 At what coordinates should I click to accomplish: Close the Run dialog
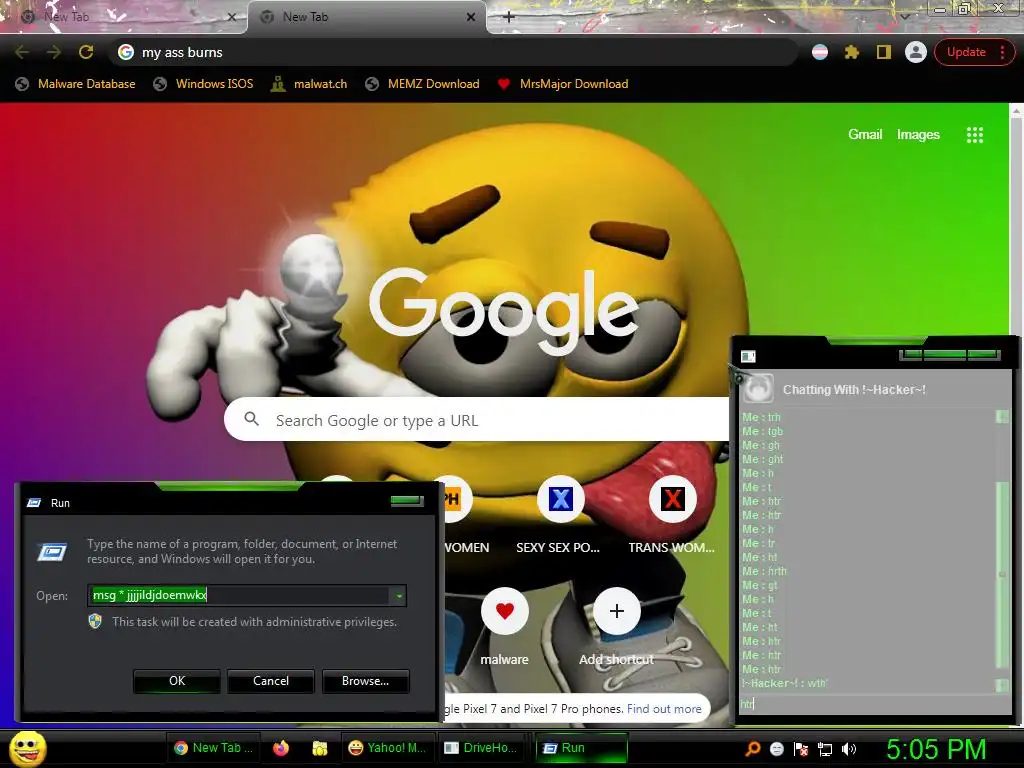pyautogui.click(x=407, y=501)
